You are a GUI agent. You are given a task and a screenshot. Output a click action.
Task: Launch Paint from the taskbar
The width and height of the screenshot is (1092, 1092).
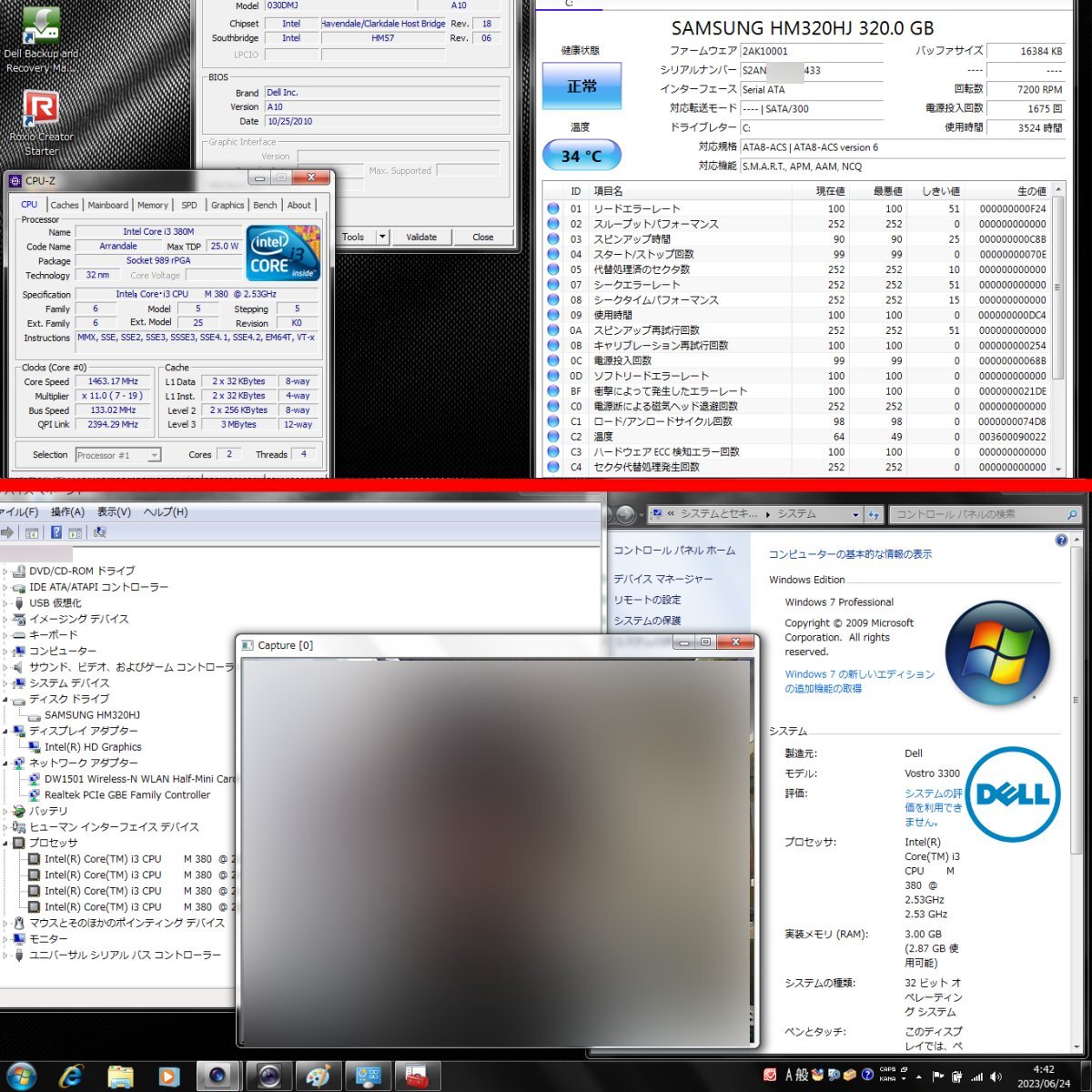(x=317, y=1075)
